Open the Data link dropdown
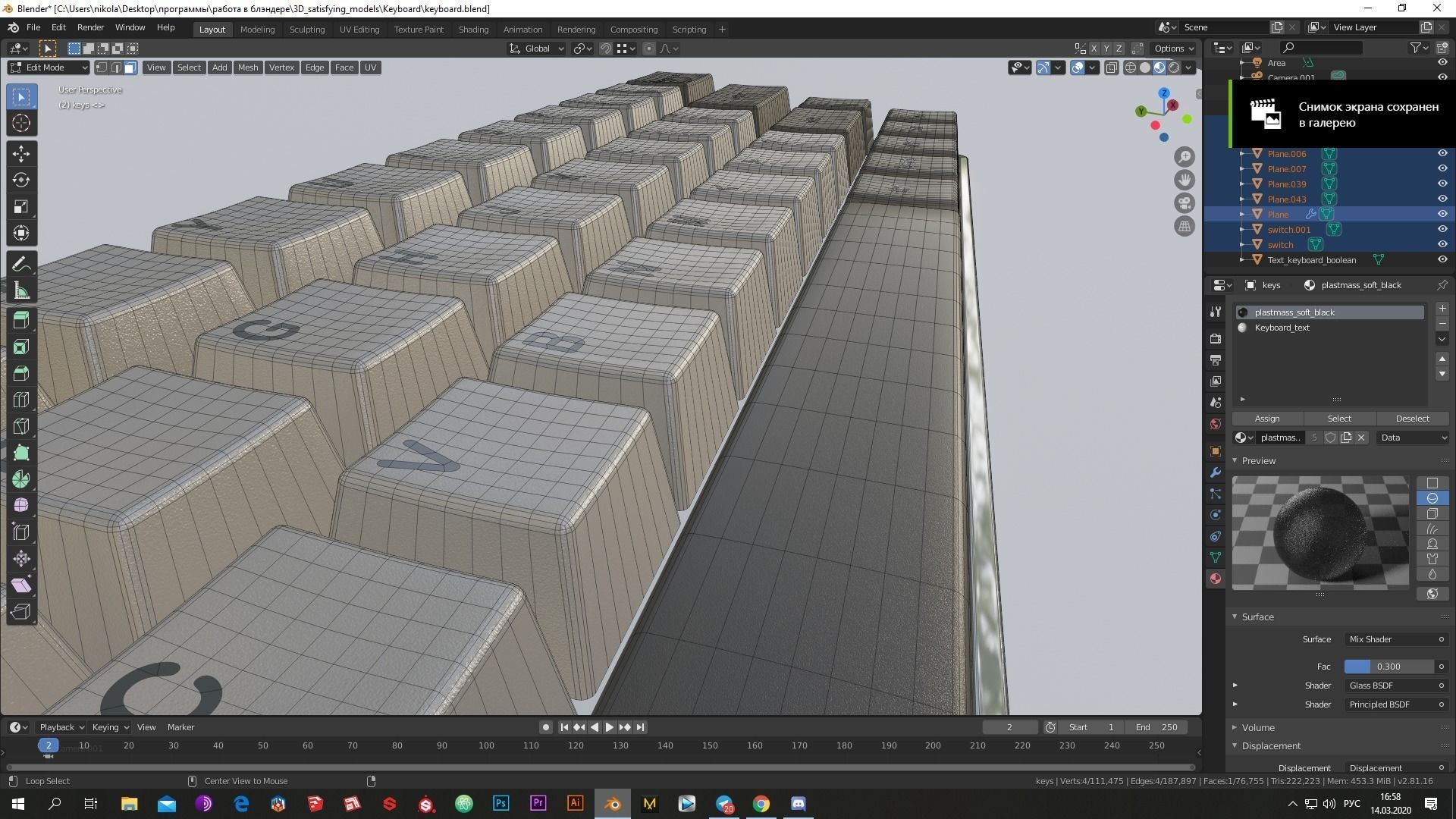1456x819 pixels. coord(1414,438)
